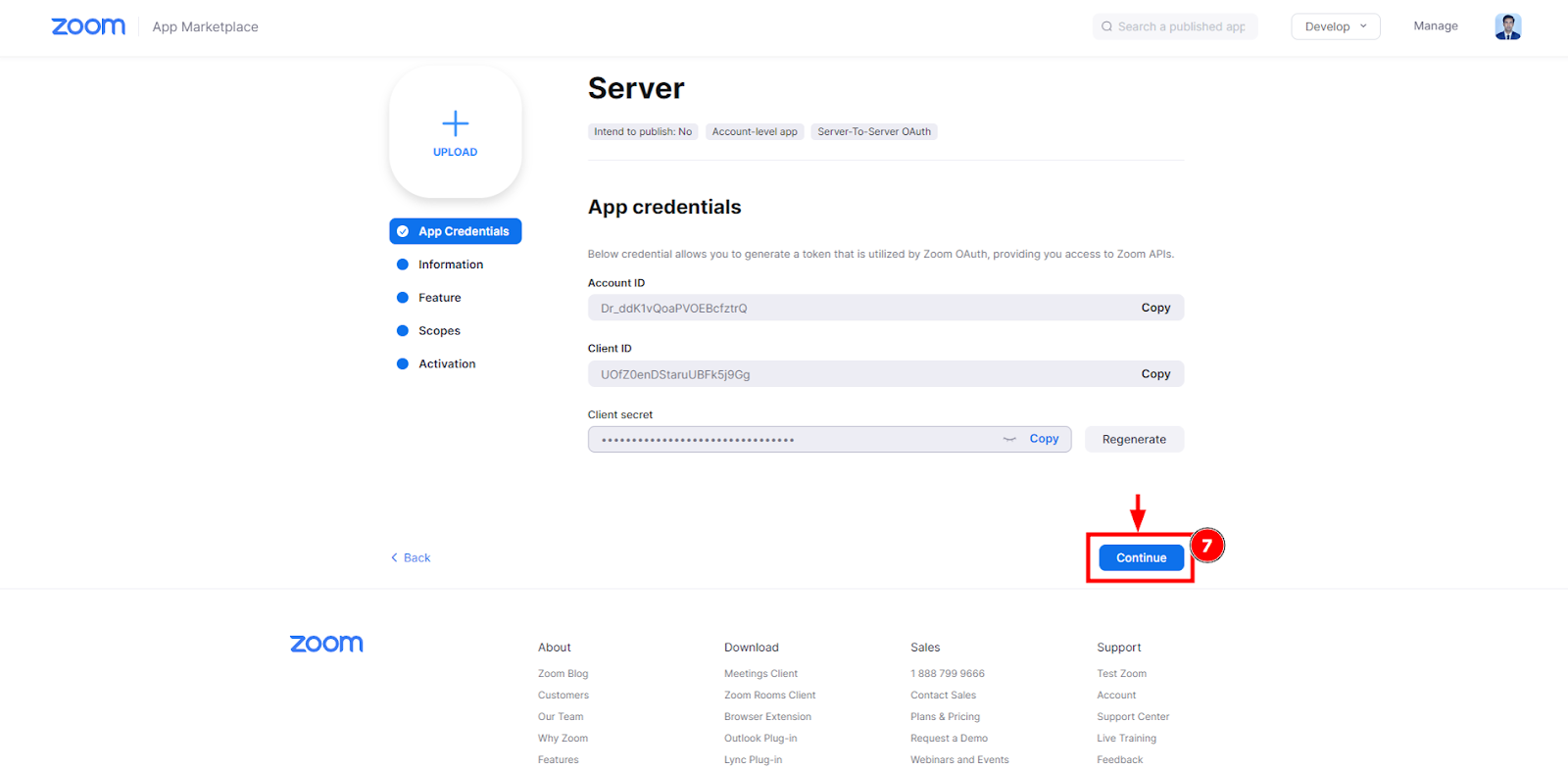Click the Client secret field
This screenshot has height=769, width=1568.
pos(829,439)
